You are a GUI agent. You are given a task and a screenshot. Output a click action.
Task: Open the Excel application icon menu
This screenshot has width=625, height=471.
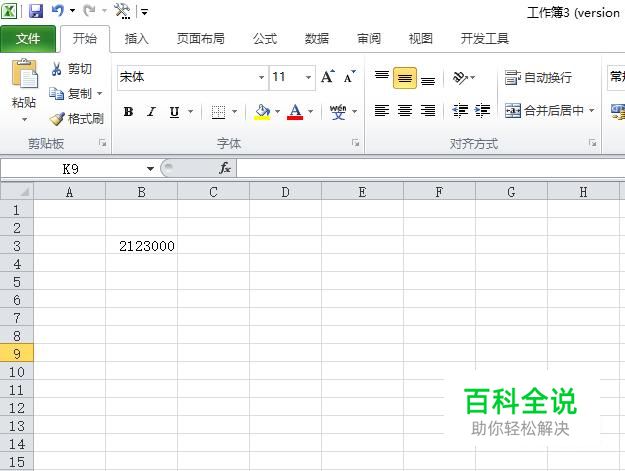[x=9, y=11]
